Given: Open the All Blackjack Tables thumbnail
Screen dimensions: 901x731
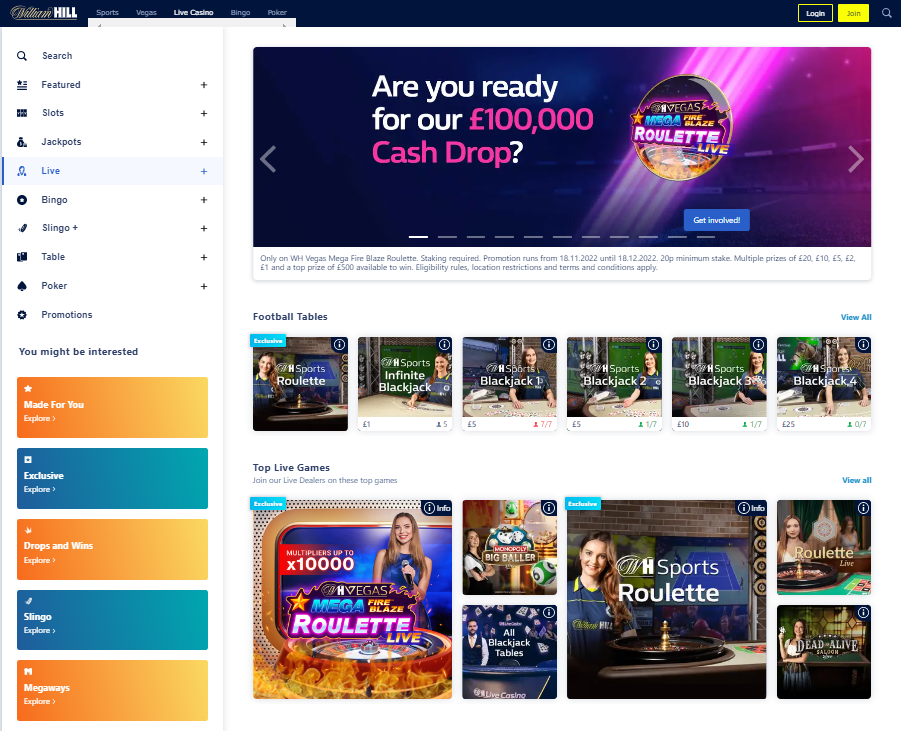Looking at the screenshot, I should (510, 652).
